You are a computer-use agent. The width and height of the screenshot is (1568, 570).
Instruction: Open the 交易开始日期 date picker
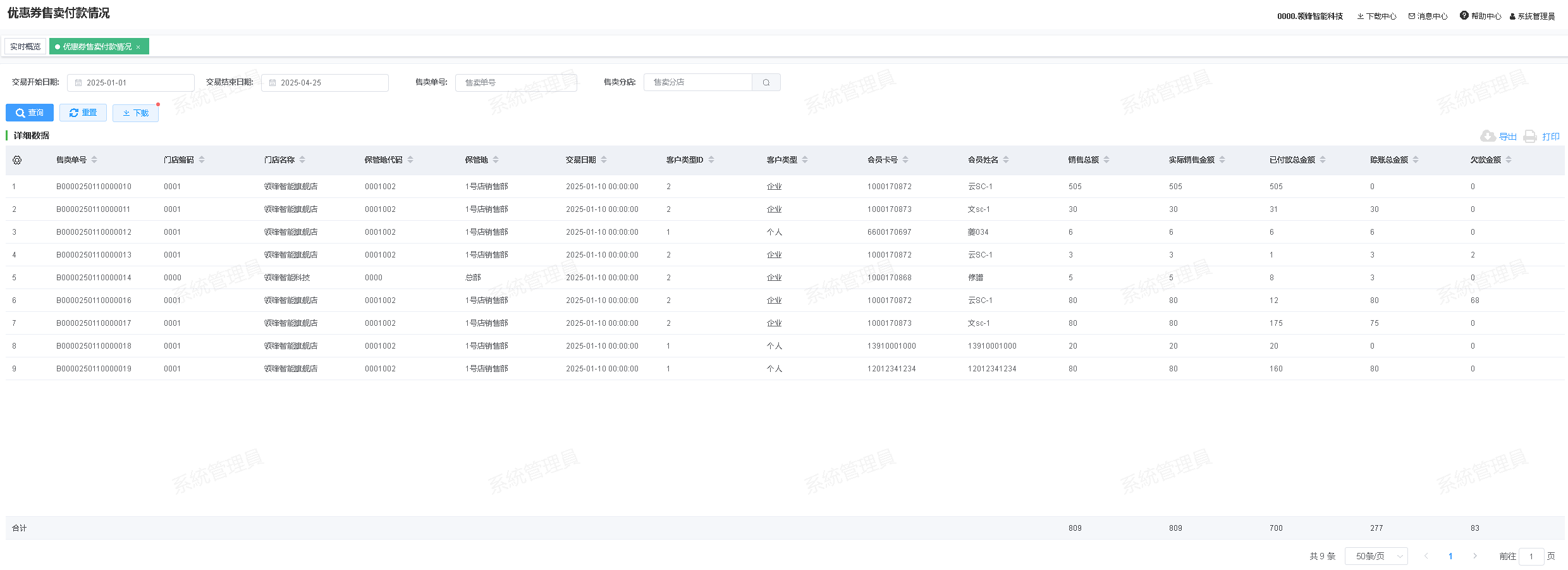click(x=131, y=83)
